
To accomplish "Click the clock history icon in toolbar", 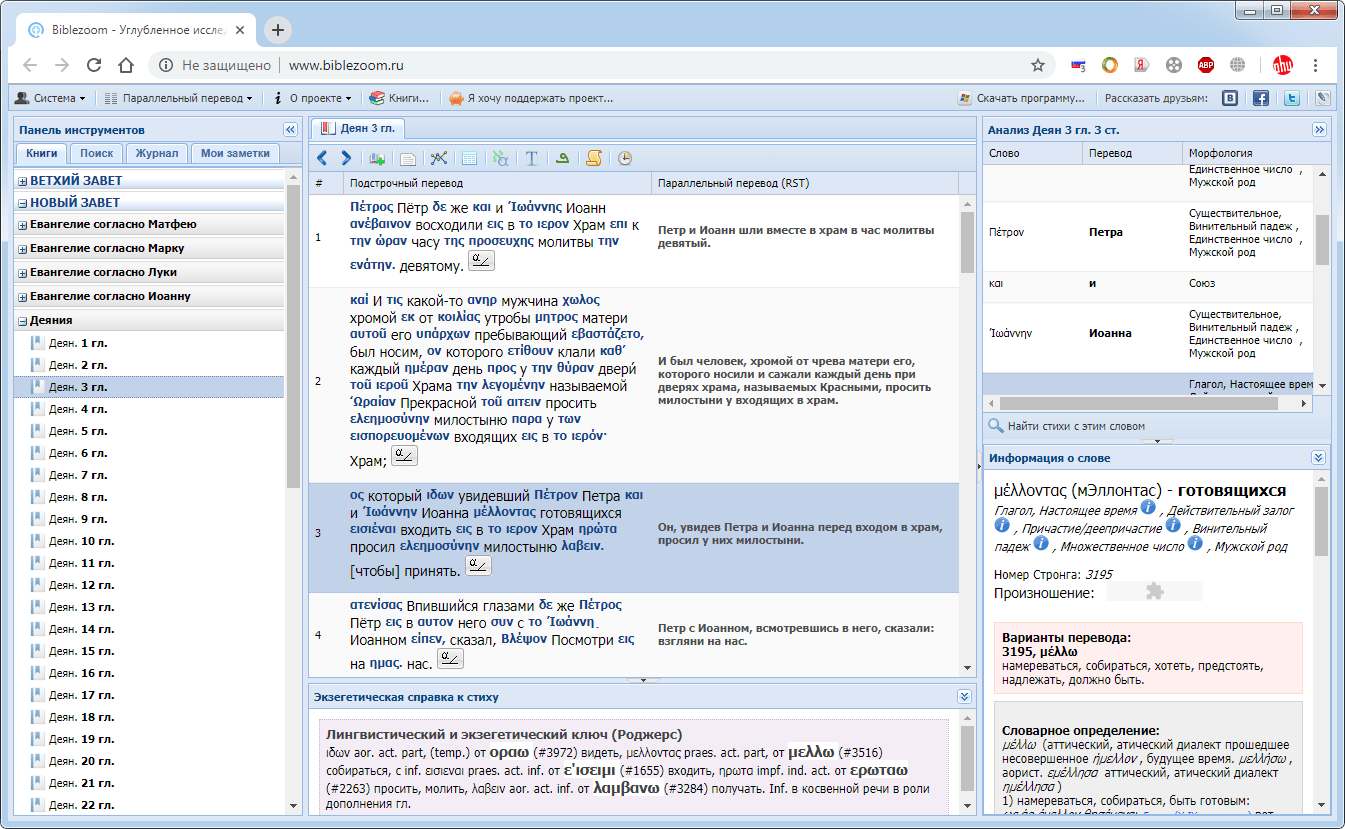I will coord(625,158).
